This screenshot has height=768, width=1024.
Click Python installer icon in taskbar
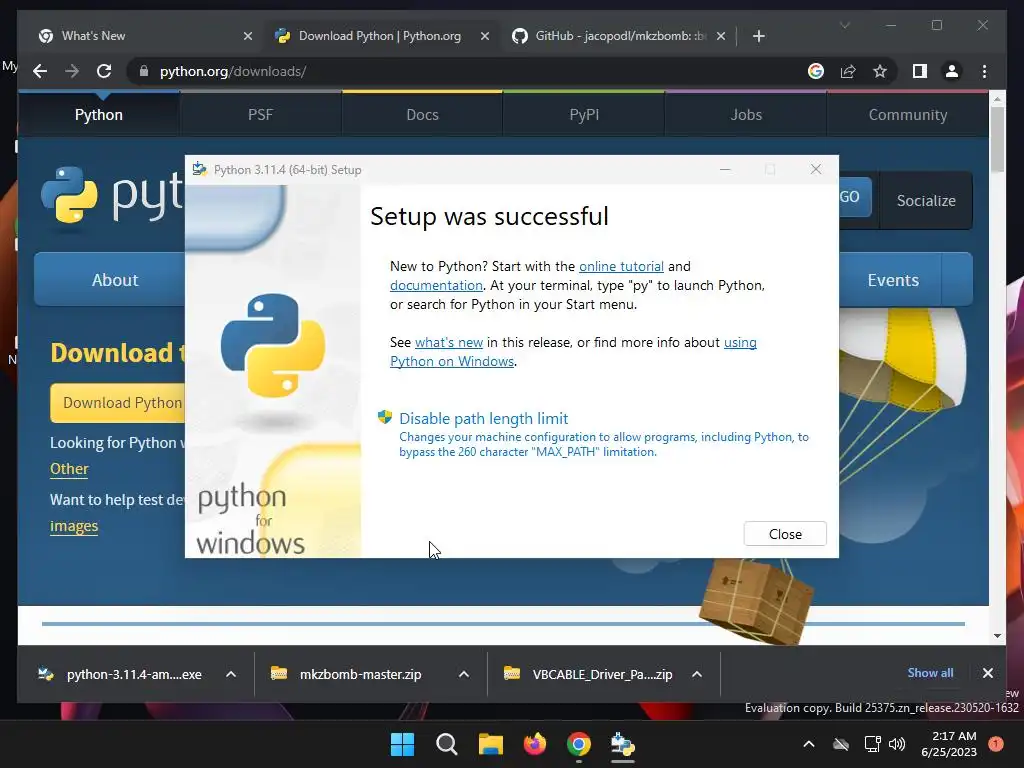623,744
